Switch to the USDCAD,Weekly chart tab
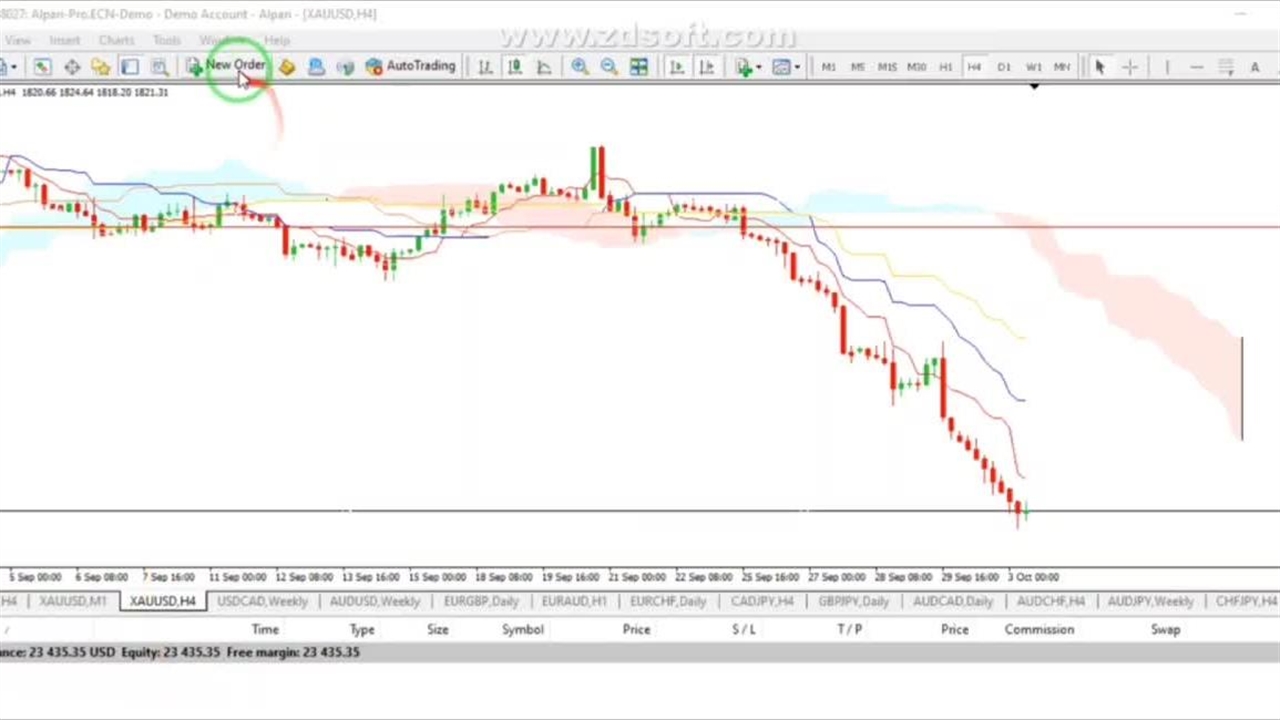 coord(262,601)
